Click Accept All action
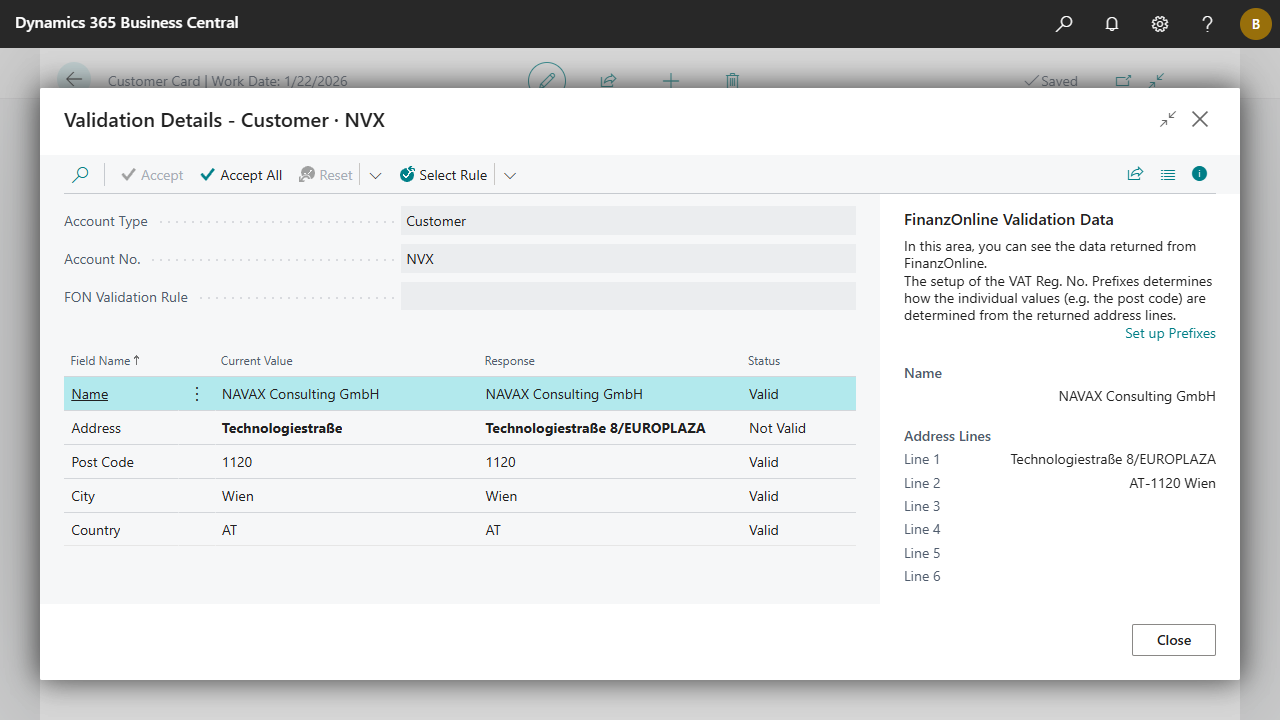 [x=241, y=175]
